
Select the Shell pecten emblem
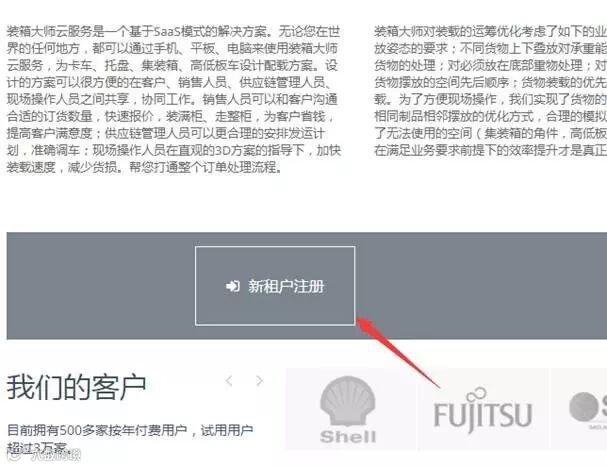click(x=348, y=401)
